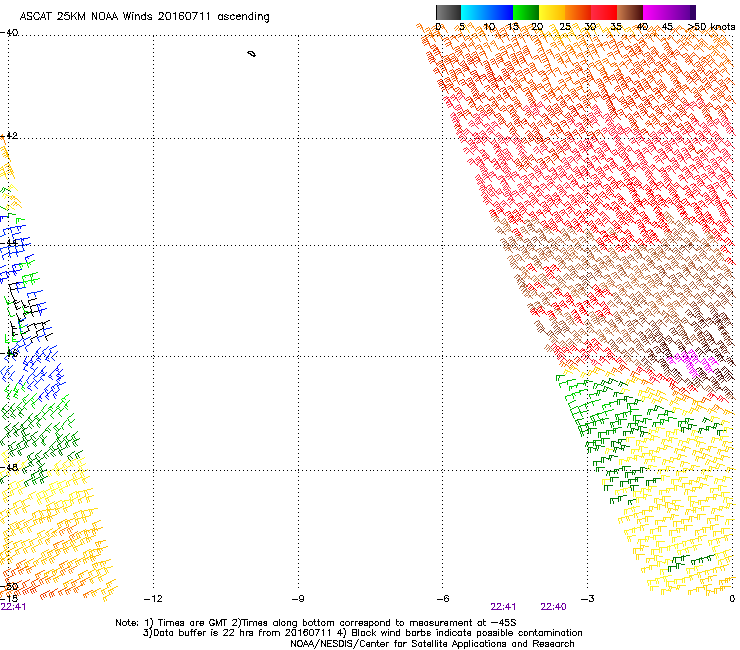
Task: Click the '-12' longitude label
Action: pyautogui.click(x=153, y=599)
